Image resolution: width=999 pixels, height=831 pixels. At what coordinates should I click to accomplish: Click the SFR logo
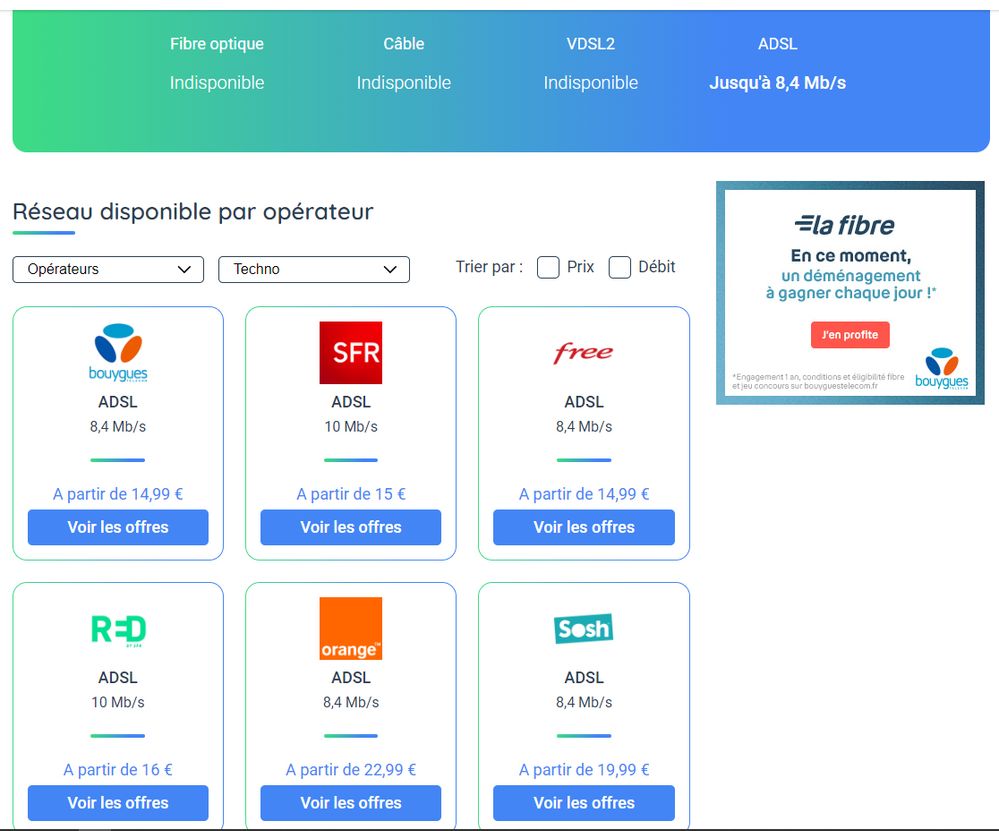point(350,352)
